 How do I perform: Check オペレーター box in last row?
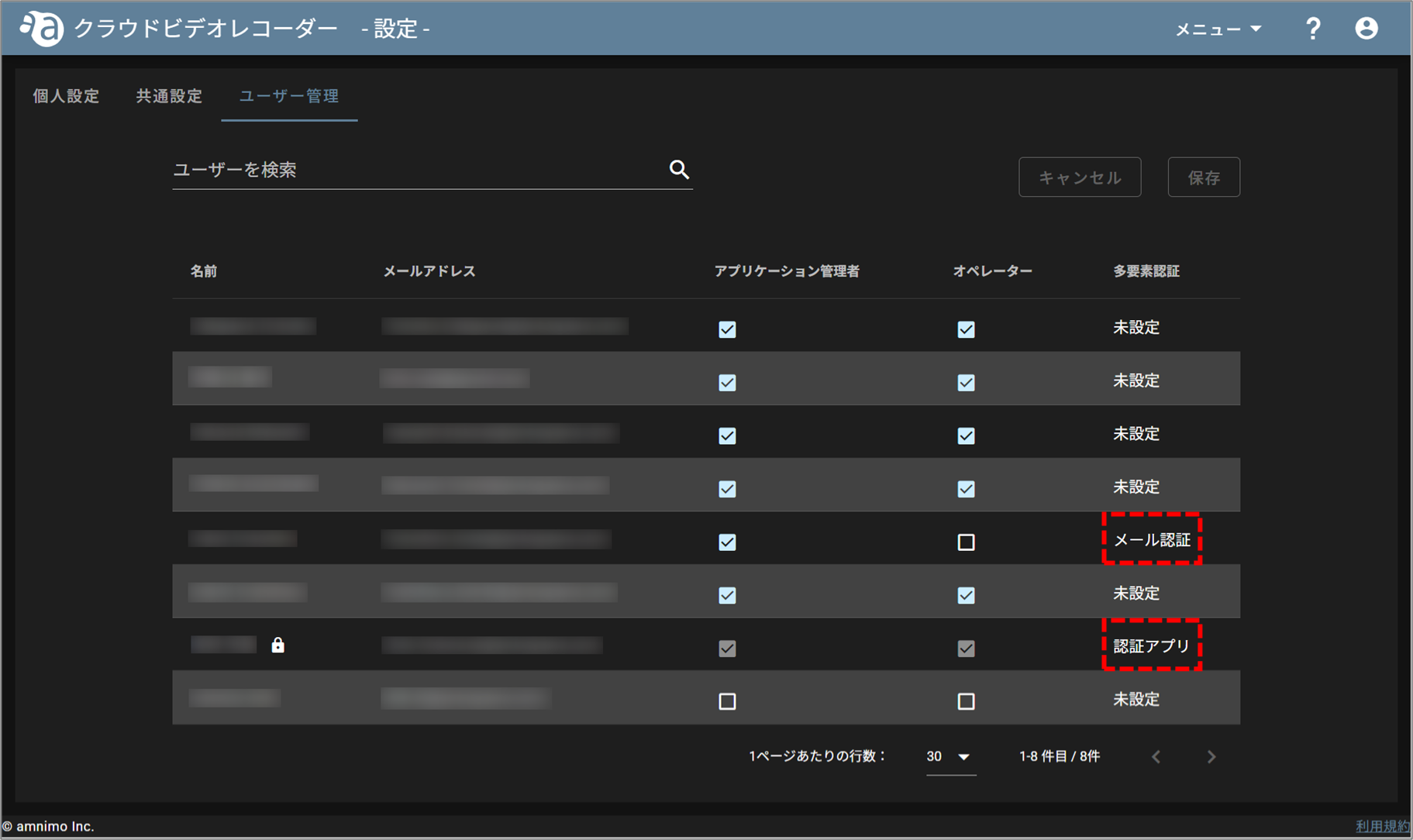click(x=966, y=701)
